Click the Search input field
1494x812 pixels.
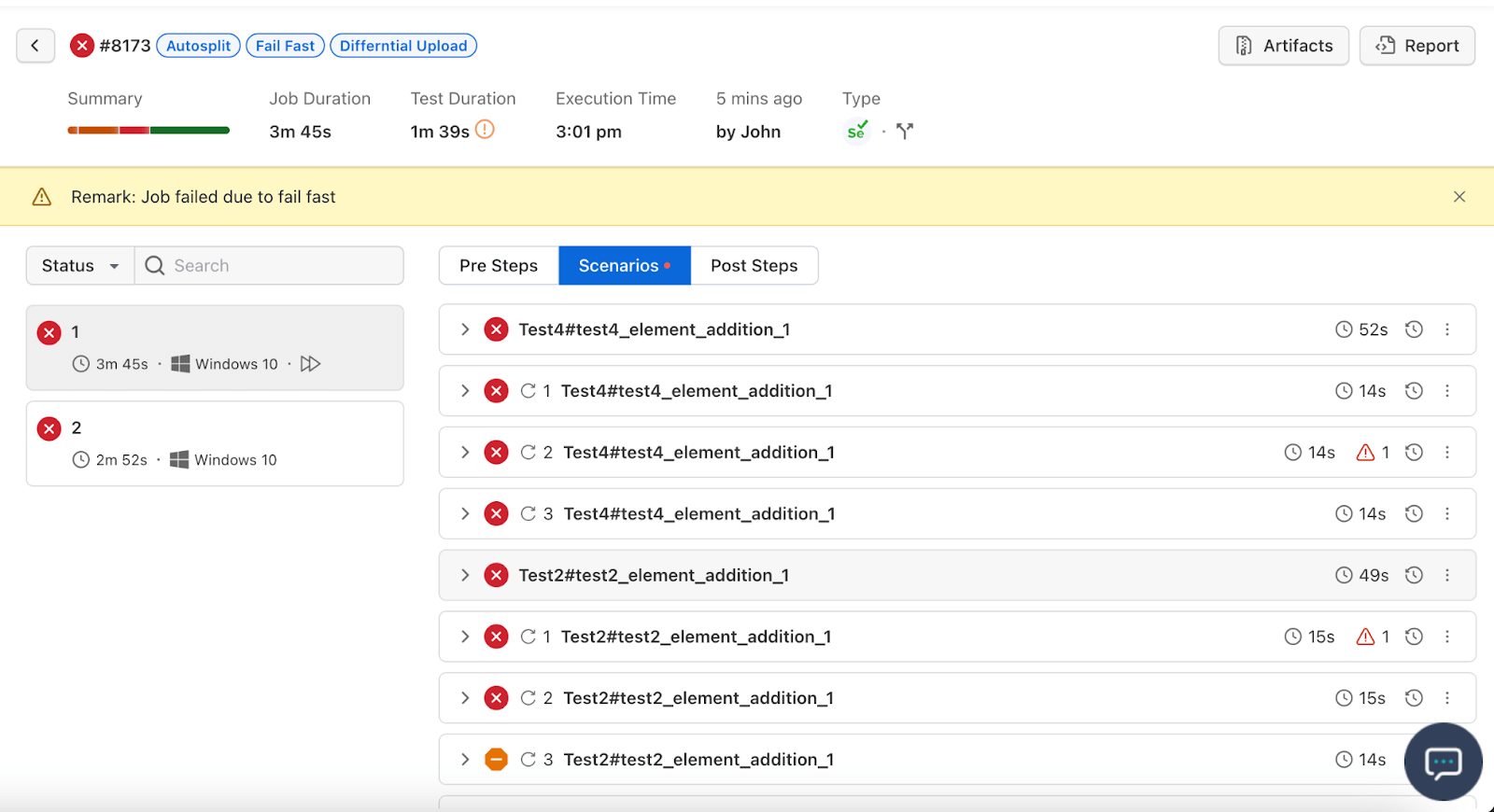(x=280, y=266)
